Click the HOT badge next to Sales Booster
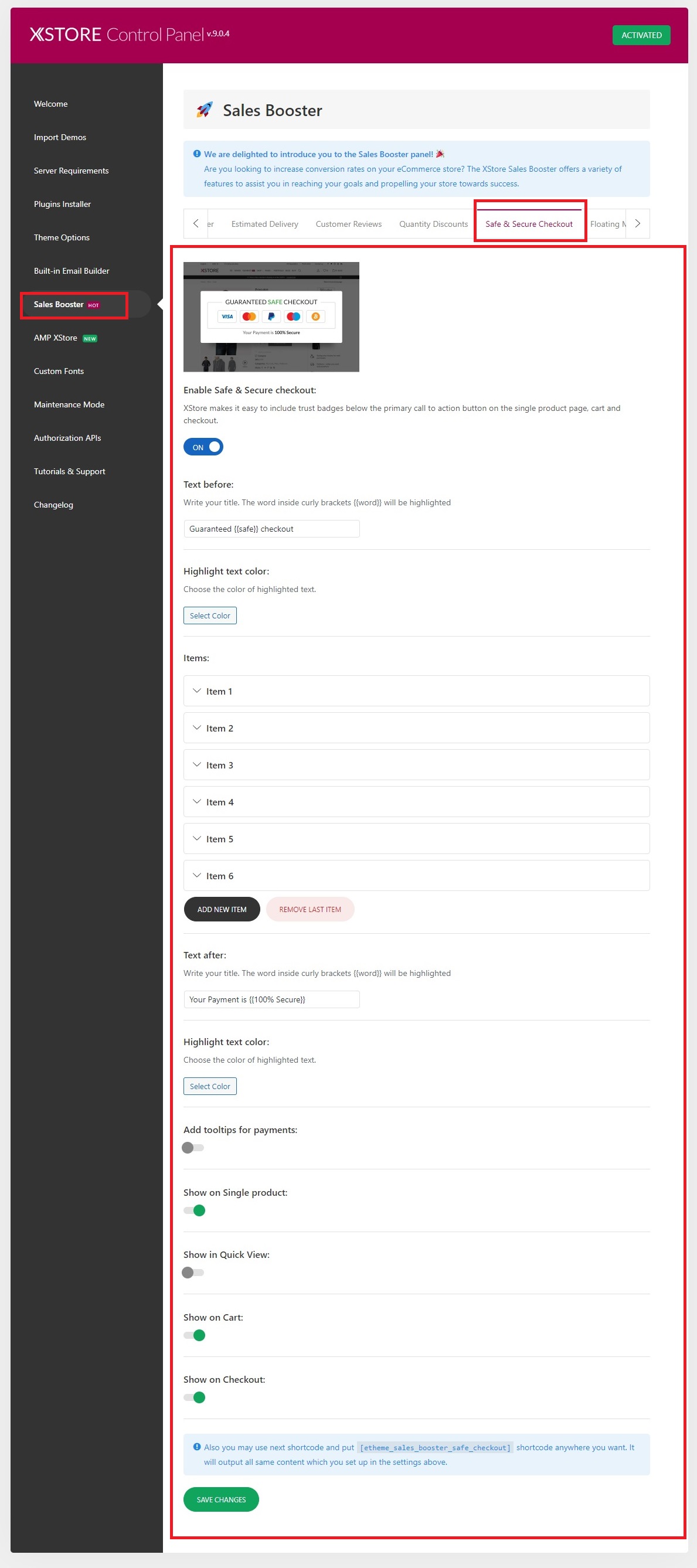The width and height of the screenshot is (697, 1568). 93,305
